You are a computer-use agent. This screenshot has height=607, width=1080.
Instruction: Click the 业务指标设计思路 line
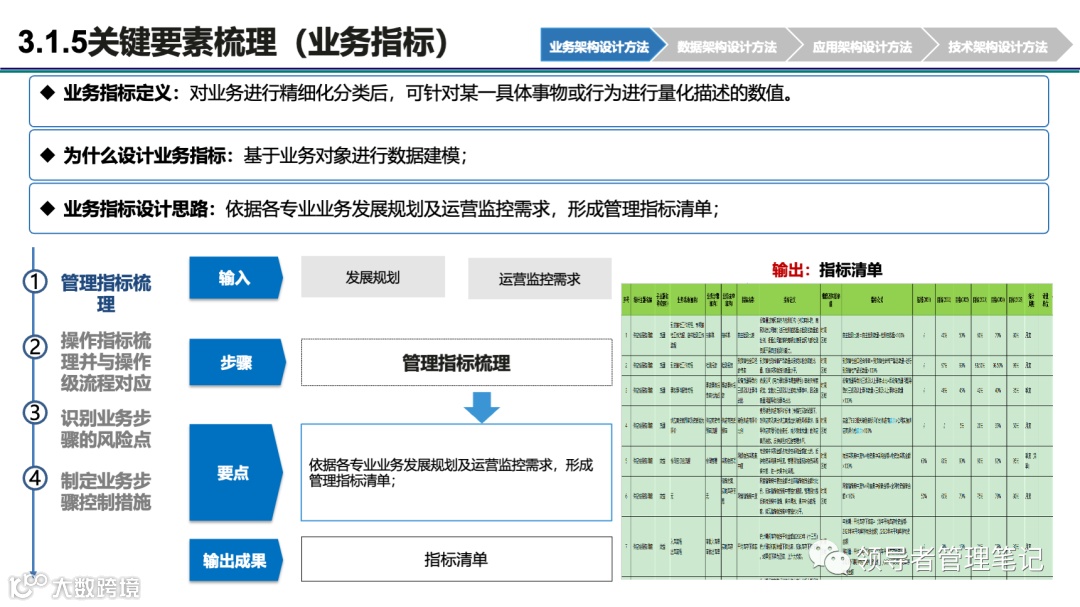[539, 208]
